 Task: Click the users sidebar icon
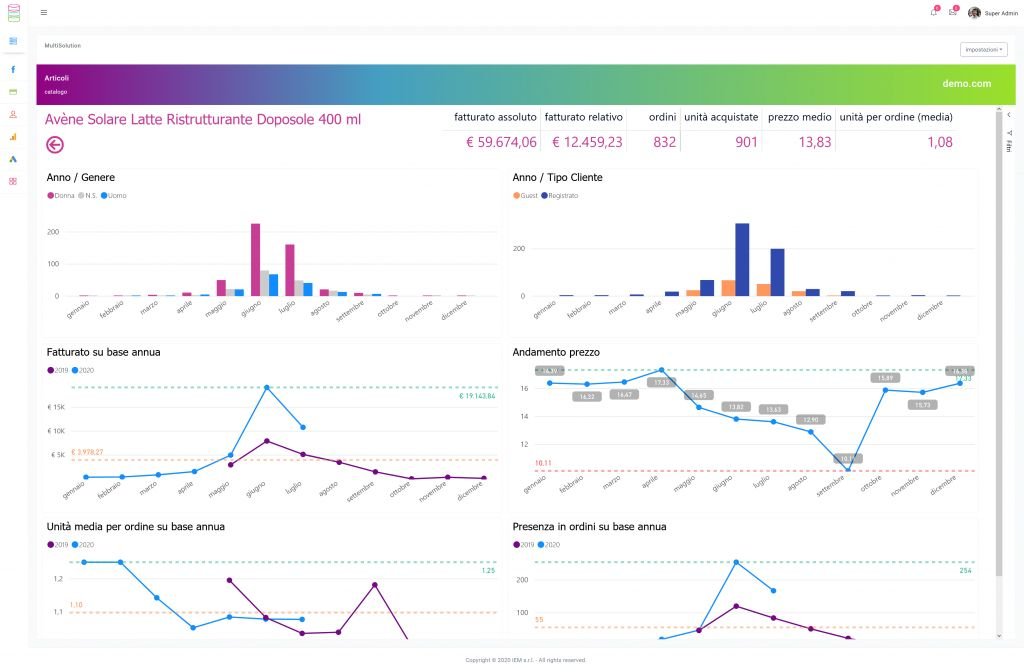(13, 115)
